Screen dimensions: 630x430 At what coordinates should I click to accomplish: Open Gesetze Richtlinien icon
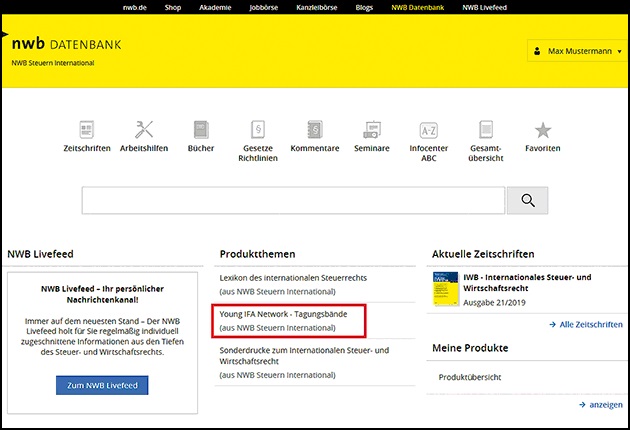257,130
